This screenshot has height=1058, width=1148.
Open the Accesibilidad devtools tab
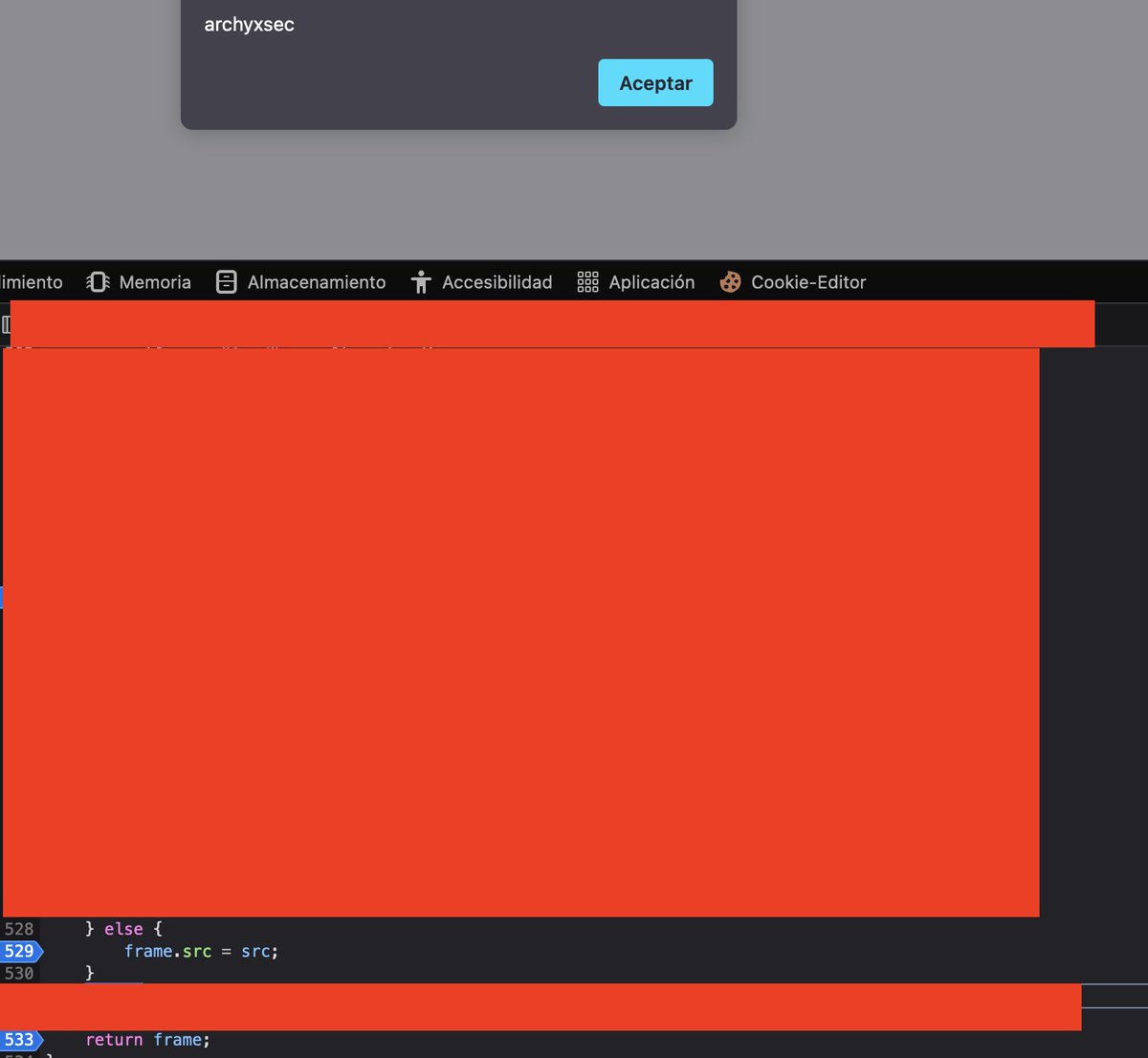481,282
